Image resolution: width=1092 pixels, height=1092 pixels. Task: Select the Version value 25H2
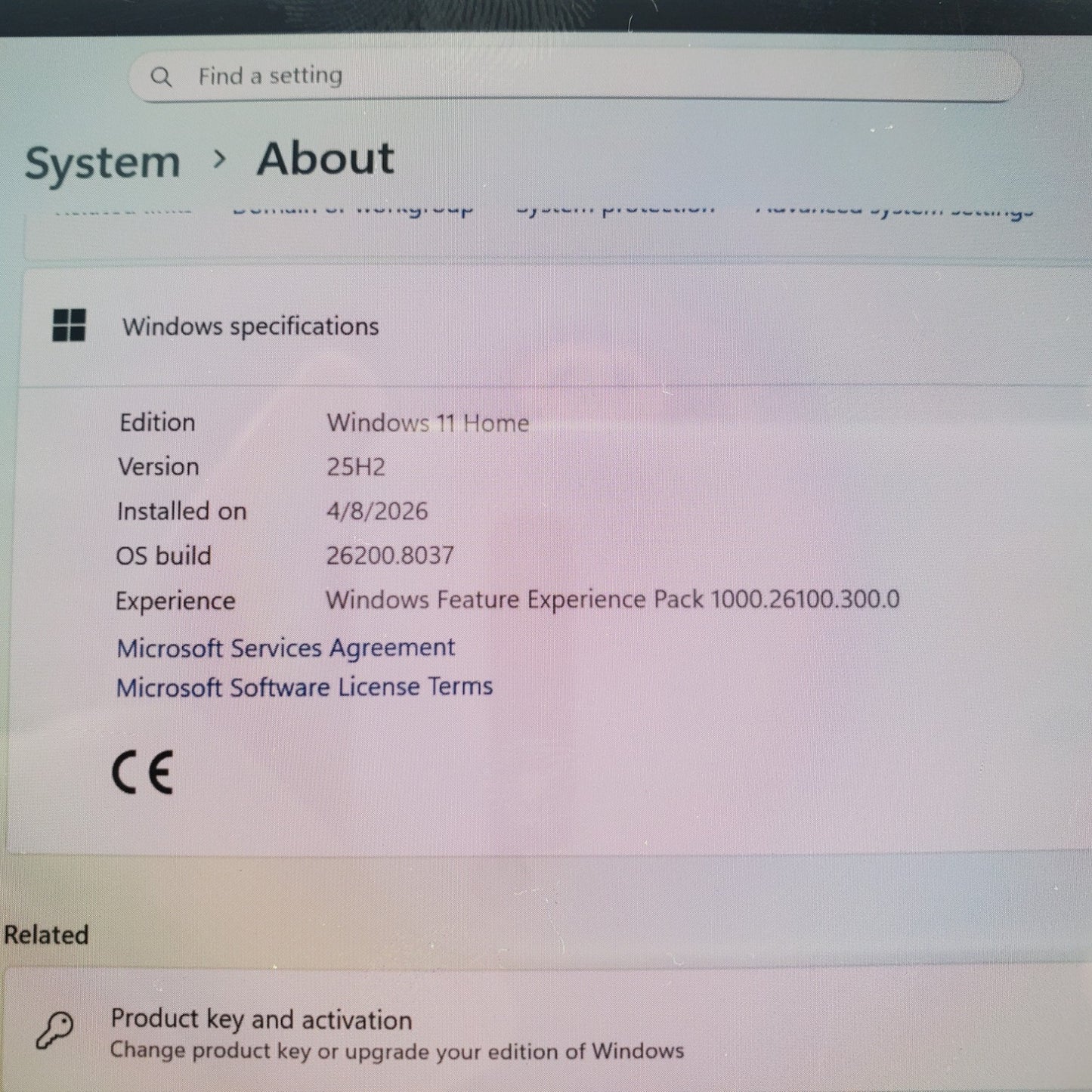(356, 466)
